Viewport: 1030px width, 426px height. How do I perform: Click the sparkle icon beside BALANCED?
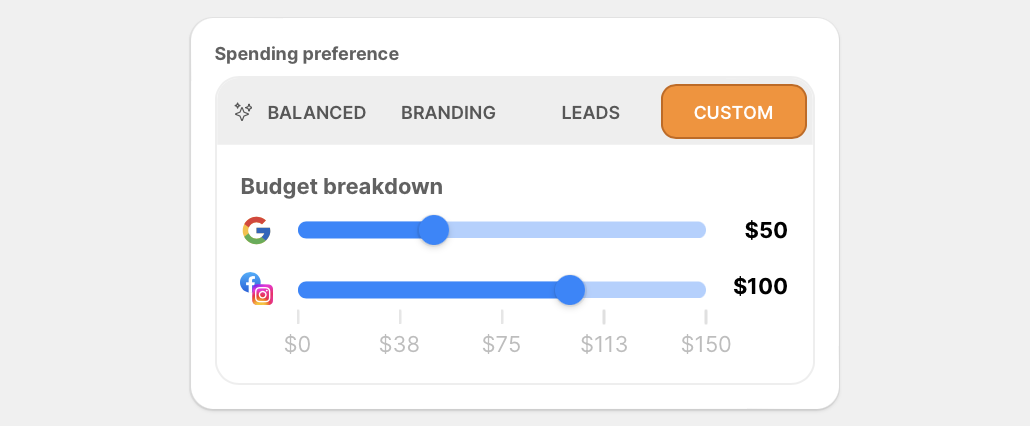(x=243, y=112)
